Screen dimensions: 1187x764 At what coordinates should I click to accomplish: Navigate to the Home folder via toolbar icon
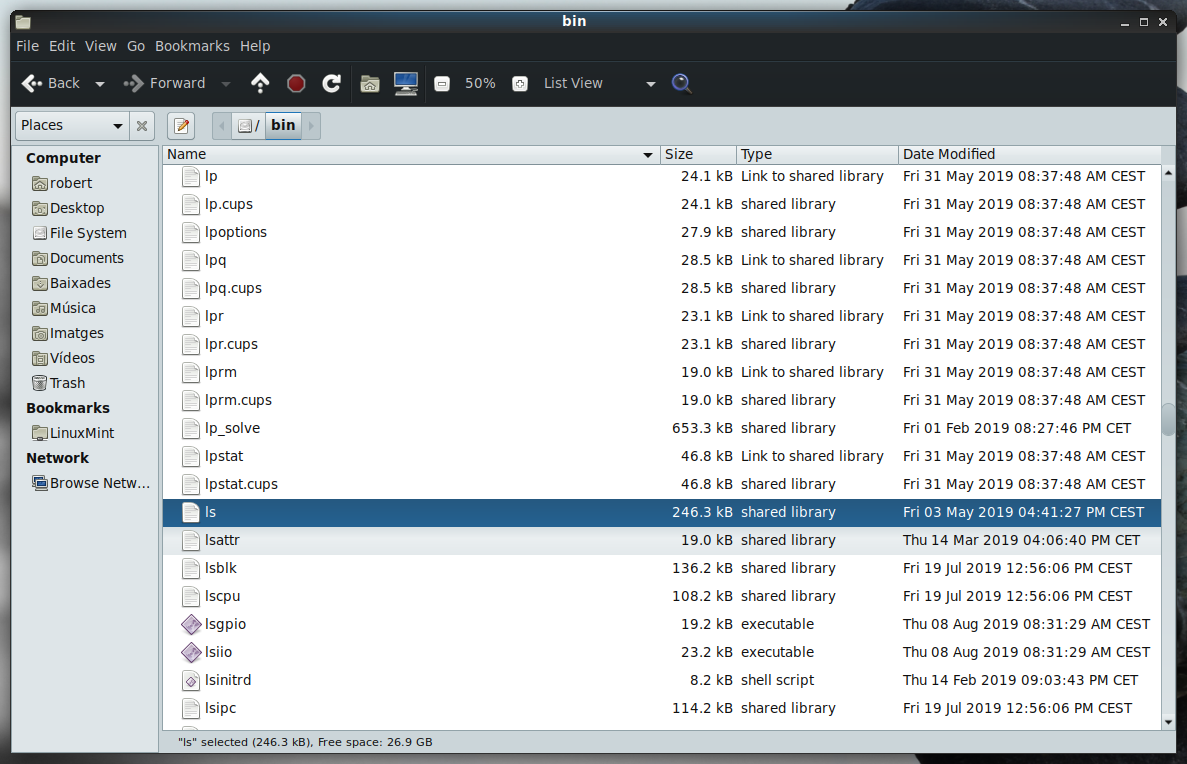point(370,83)
